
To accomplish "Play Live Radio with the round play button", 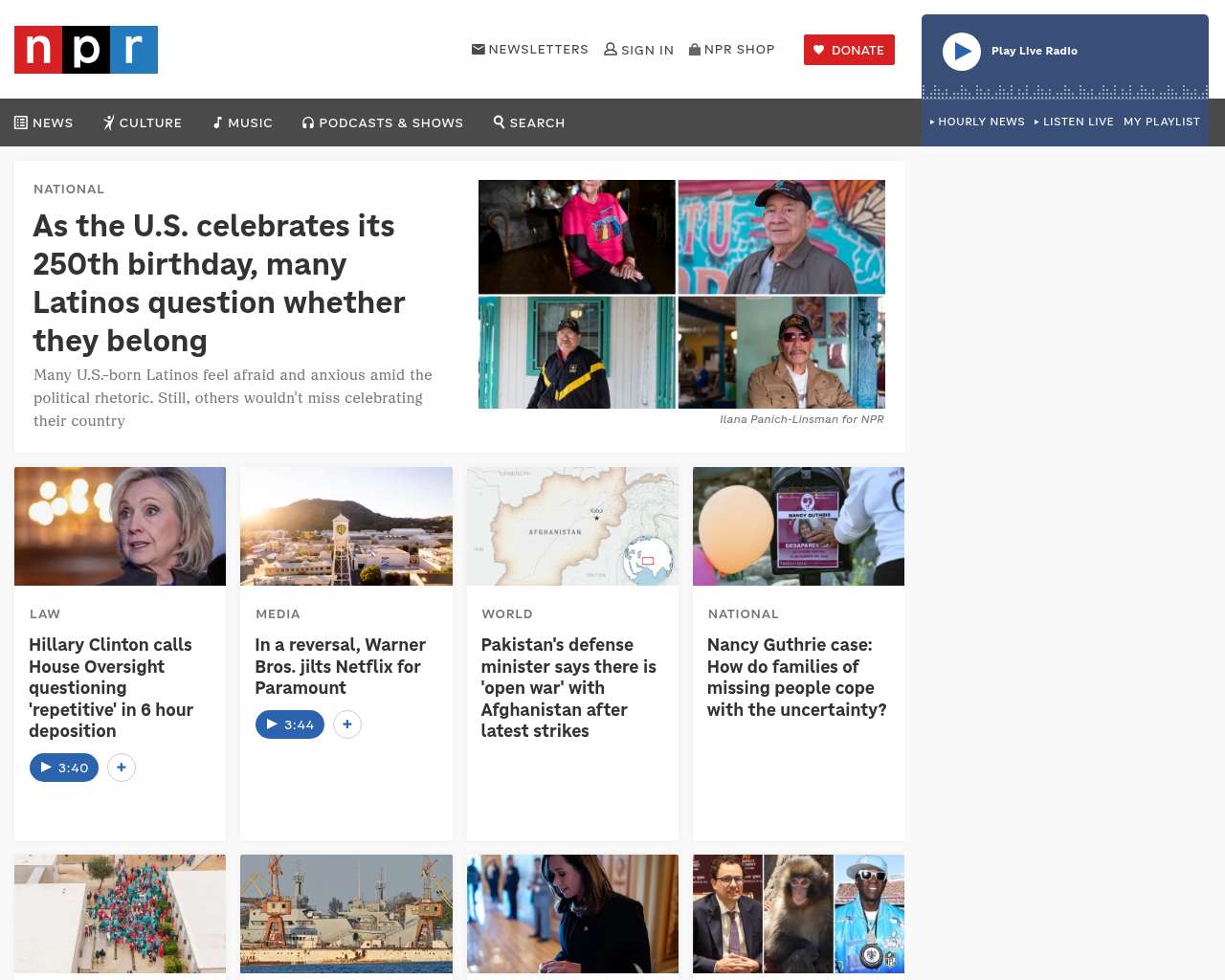I will [962, 52].
